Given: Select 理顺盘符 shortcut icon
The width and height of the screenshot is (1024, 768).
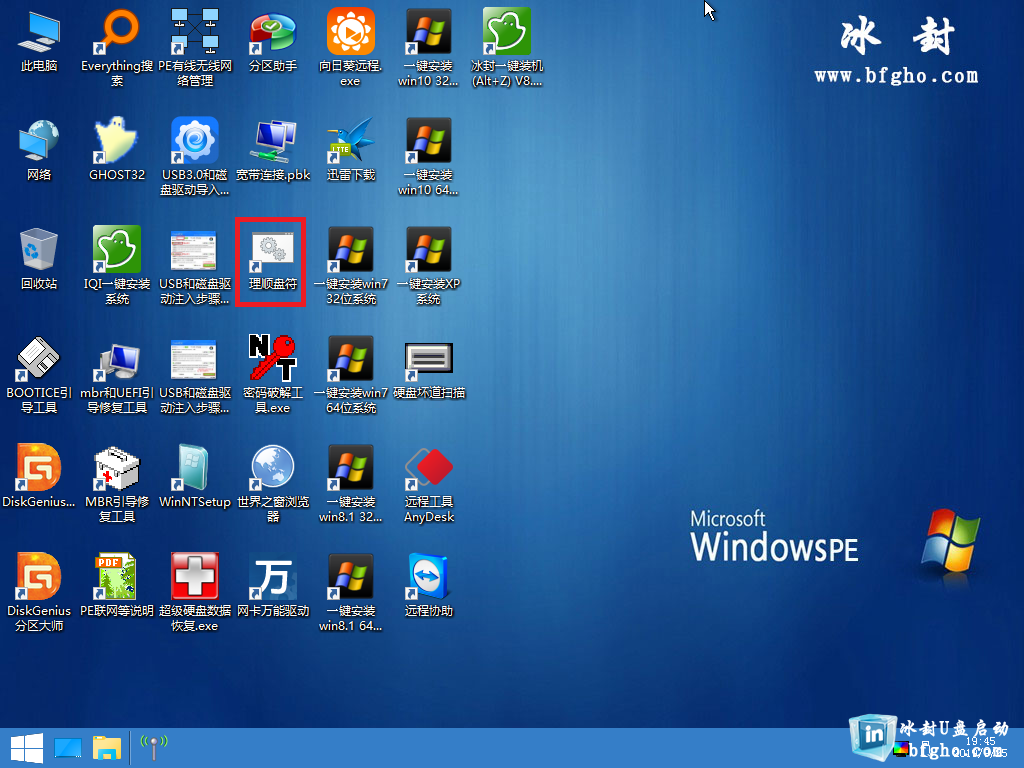Looking at the screenshot, I should click(x=273, y=259).
